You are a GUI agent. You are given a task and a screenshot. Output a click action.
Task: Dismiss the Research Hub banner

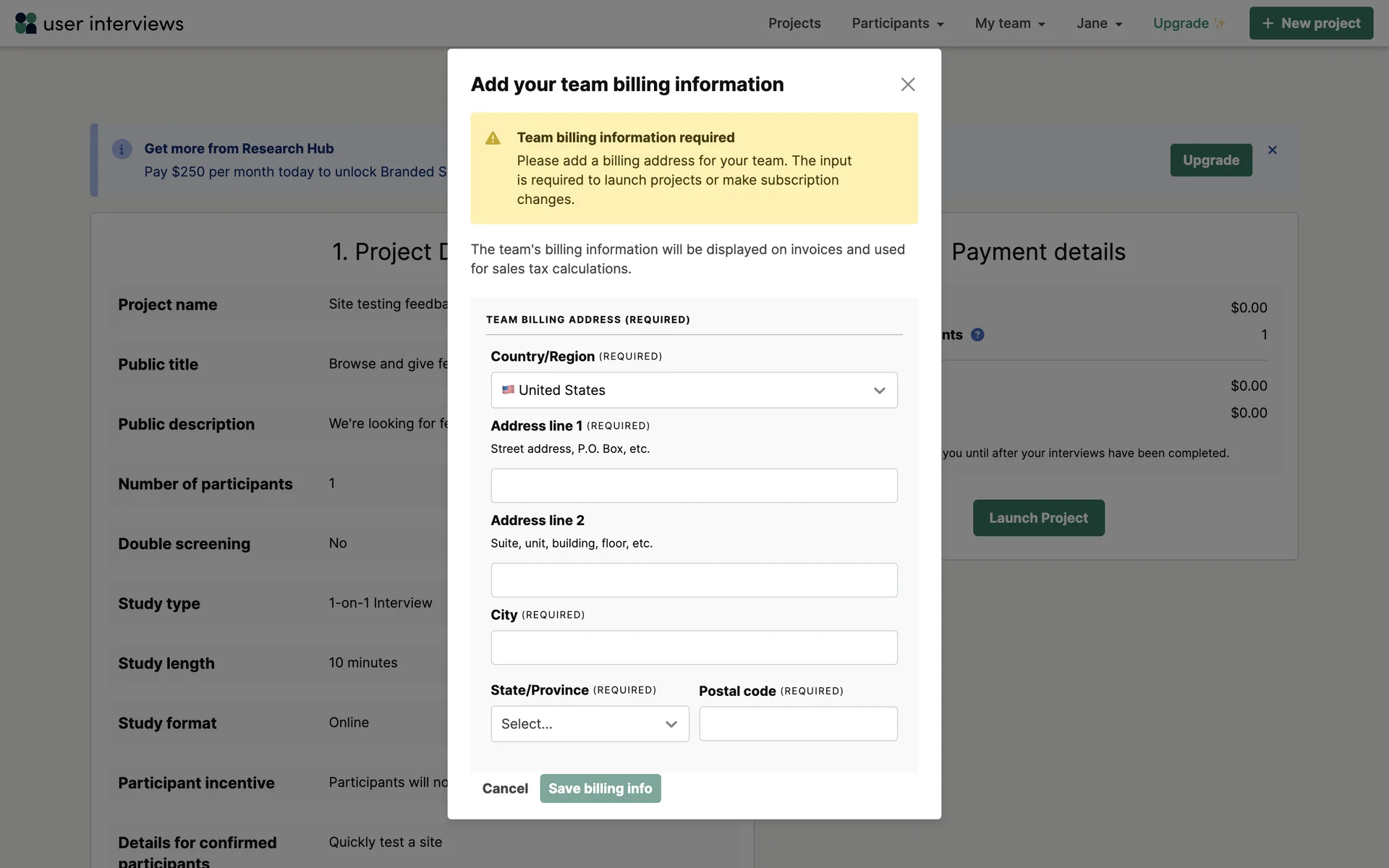tap(1272, 150)
